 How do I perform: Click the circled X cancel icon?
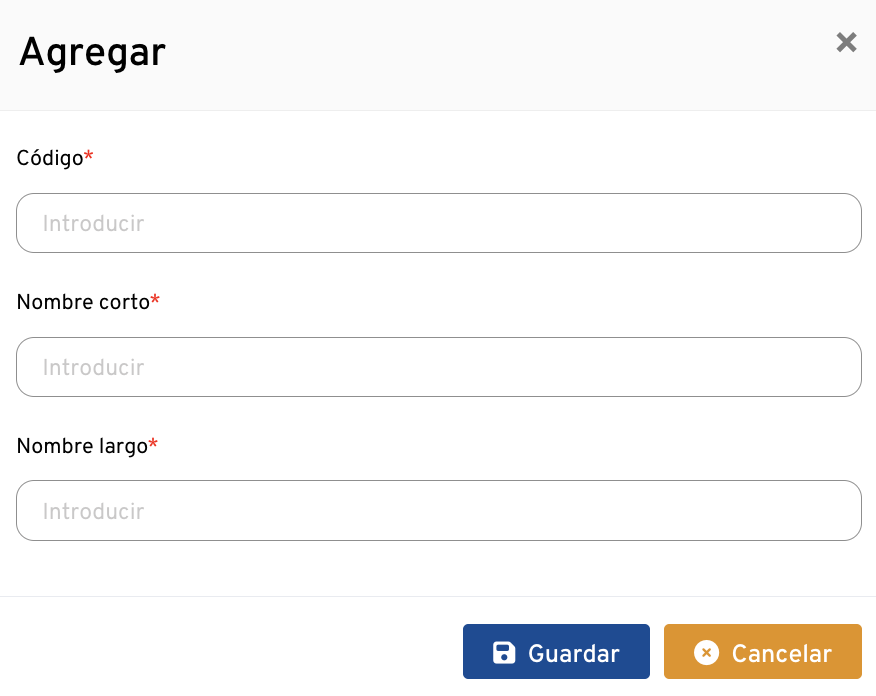click(707, 653)
